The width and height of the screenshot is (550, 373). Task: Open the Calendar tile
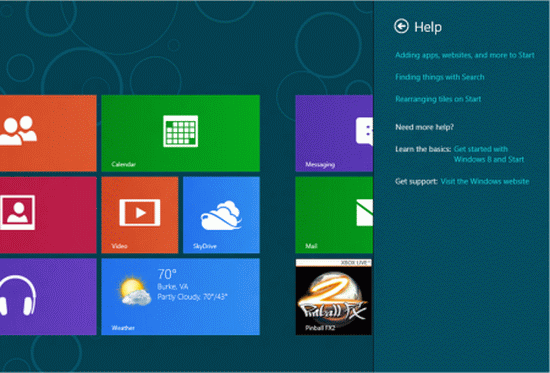(x=181, y=133)
